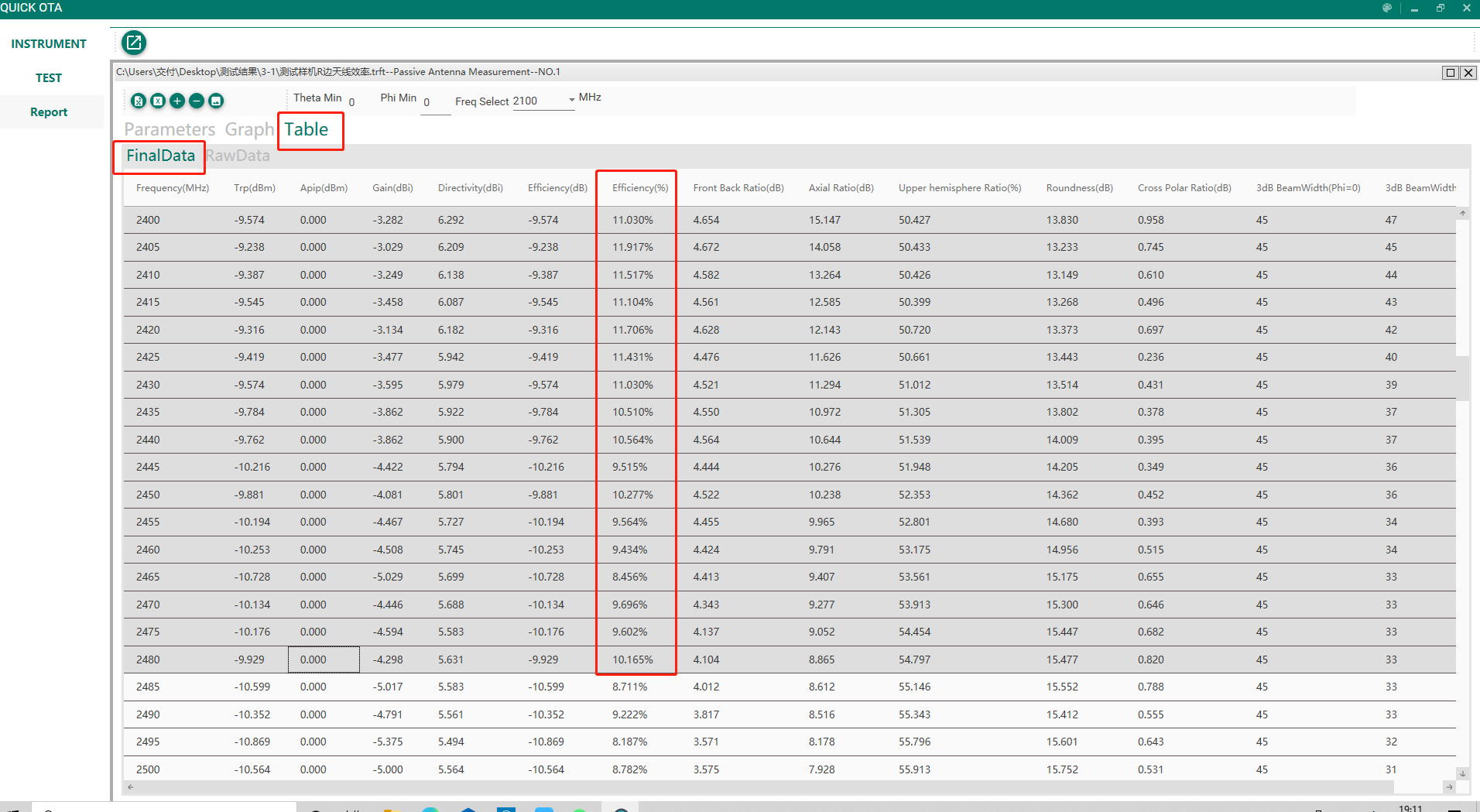Screen dimensions: 1480x812
Task: Click the Frequency(MHz) column header
Action: click(x=173, y=188)
